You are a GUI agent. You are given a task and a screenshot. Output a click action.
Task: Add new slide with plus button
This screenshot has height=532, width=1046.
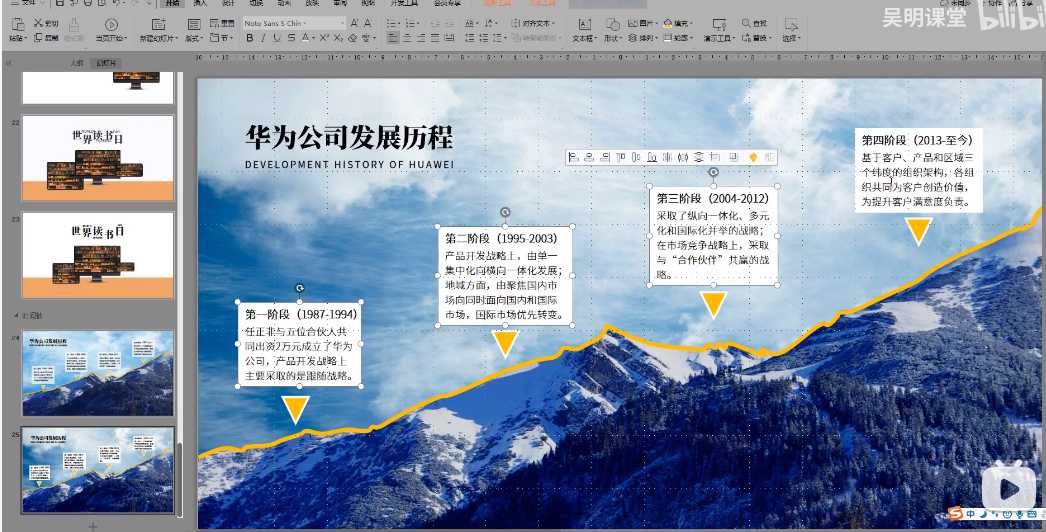pos(93,527)
